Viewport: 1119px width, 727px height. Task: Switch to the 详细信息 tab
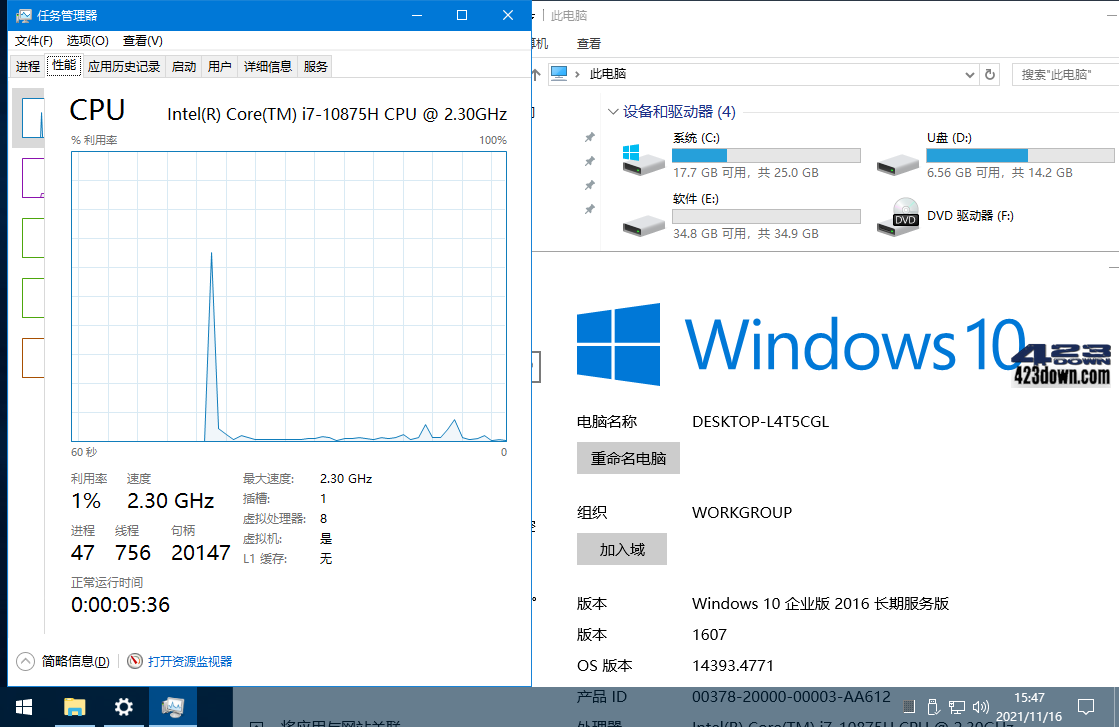(x=268, y=66)
